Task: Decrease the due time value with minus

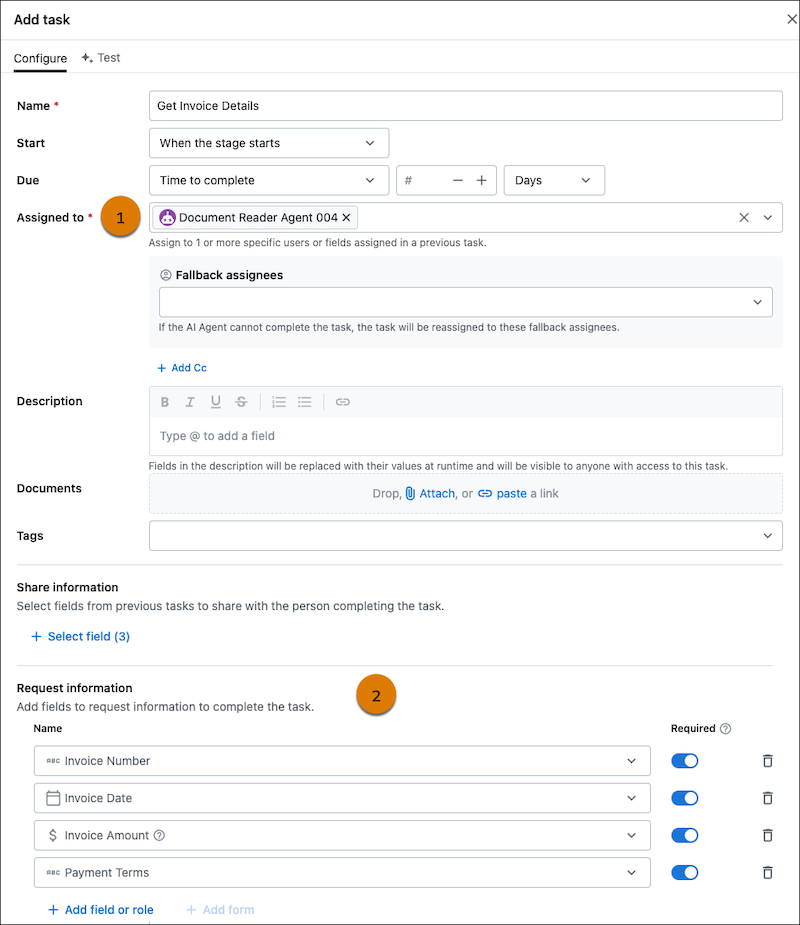Action: [458, 180]
